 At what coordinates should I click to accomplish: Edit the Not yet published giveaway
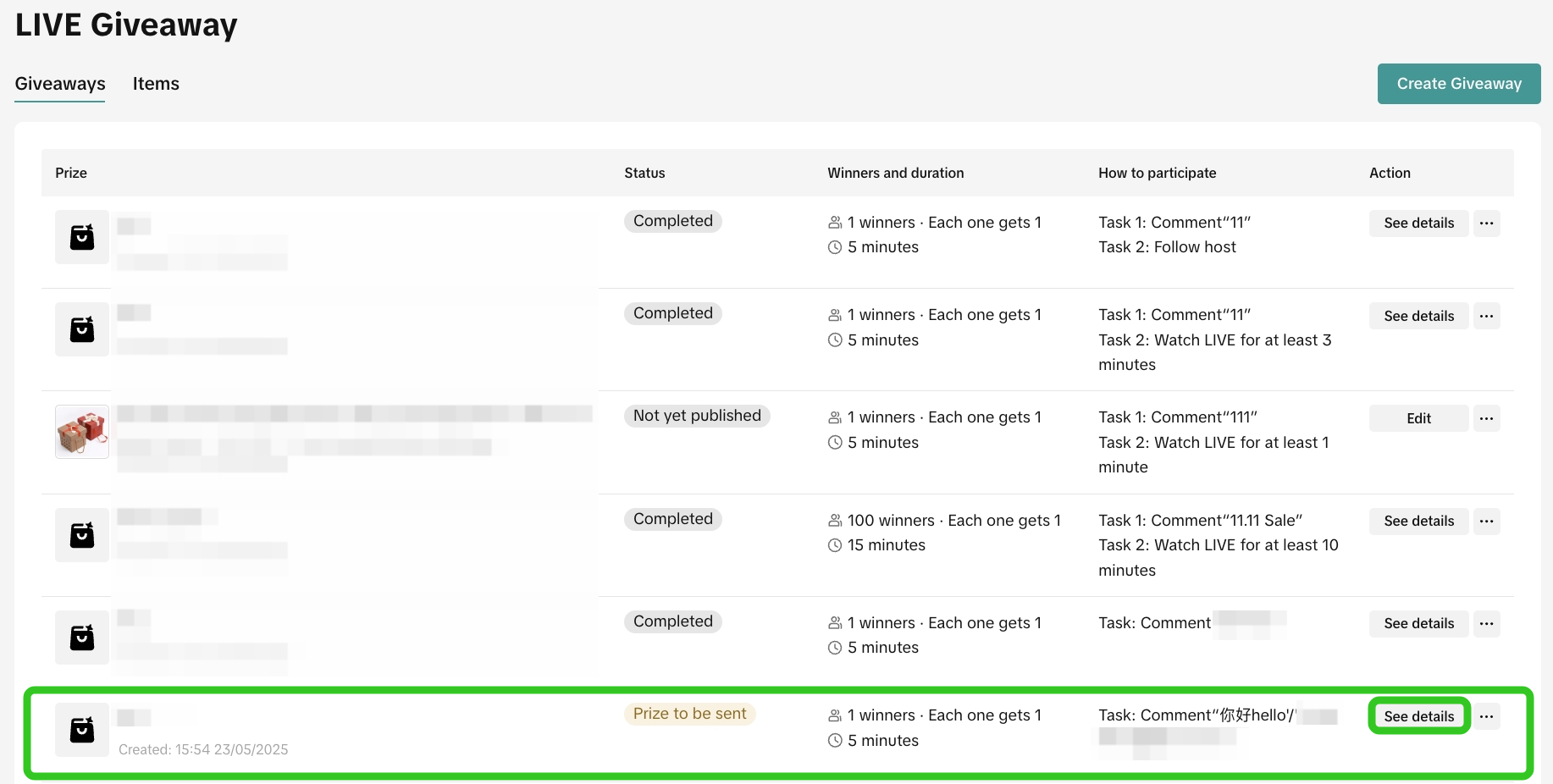[1418, 418]
